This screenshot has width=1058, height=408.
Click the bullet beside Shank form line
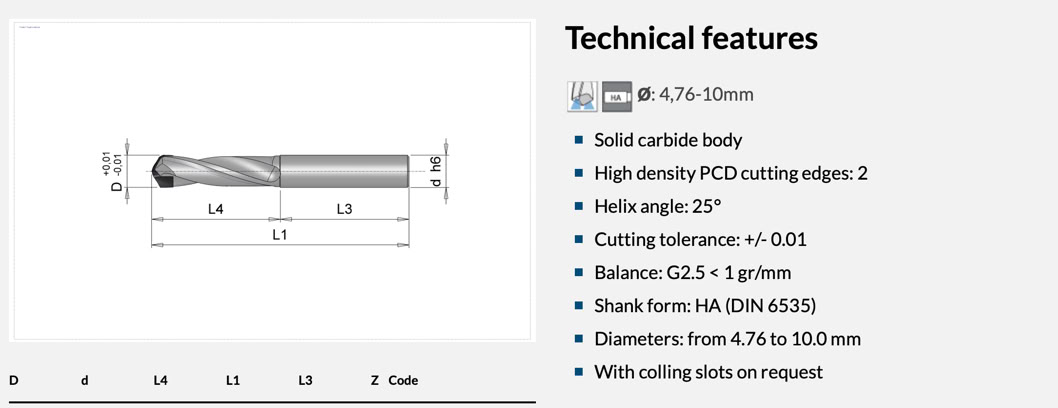pyautogui.click(x=579, y=305)
